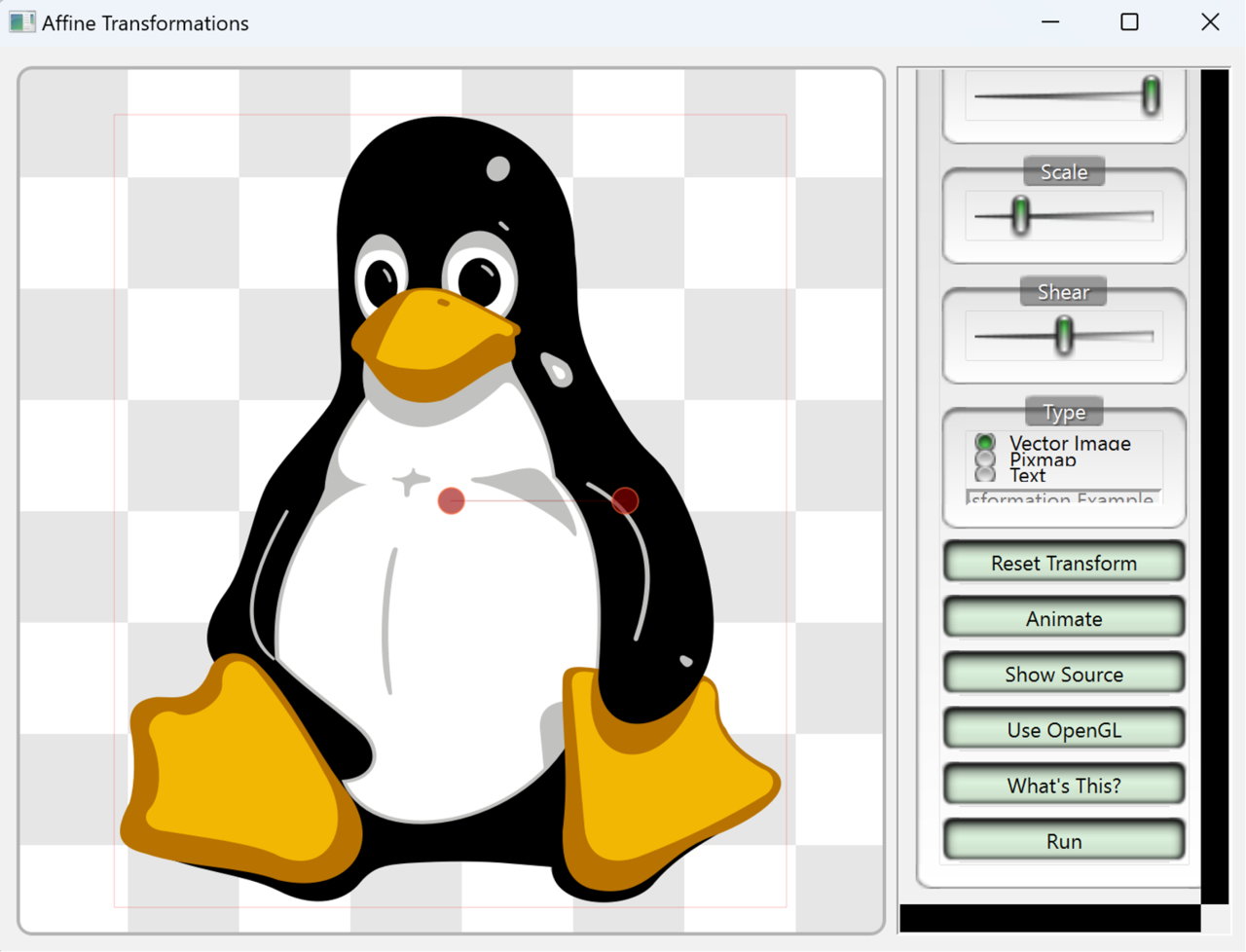Click the Reset Transform button
The image size is (1246, 952).
point(1063,563)
